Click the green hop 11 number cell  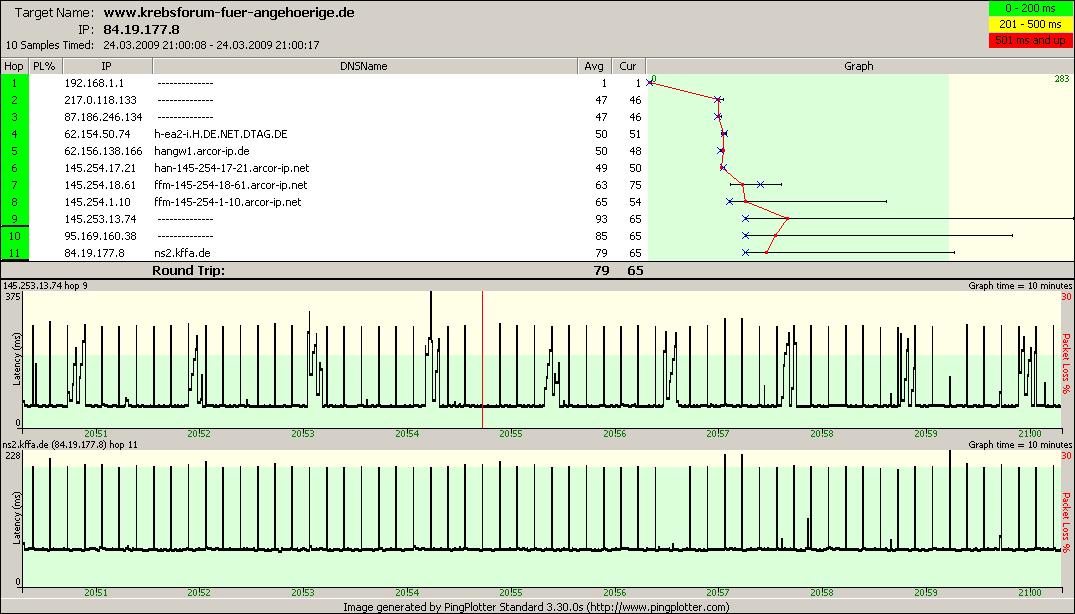14,253
